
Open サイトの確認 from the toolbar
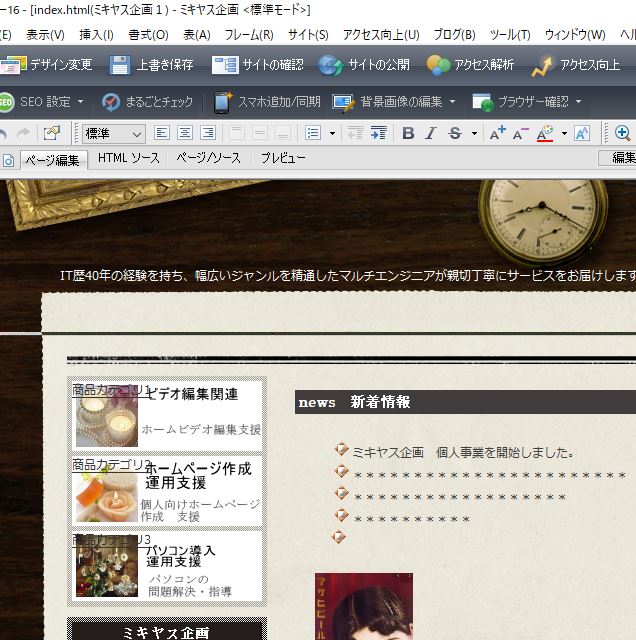pos(258,66)
